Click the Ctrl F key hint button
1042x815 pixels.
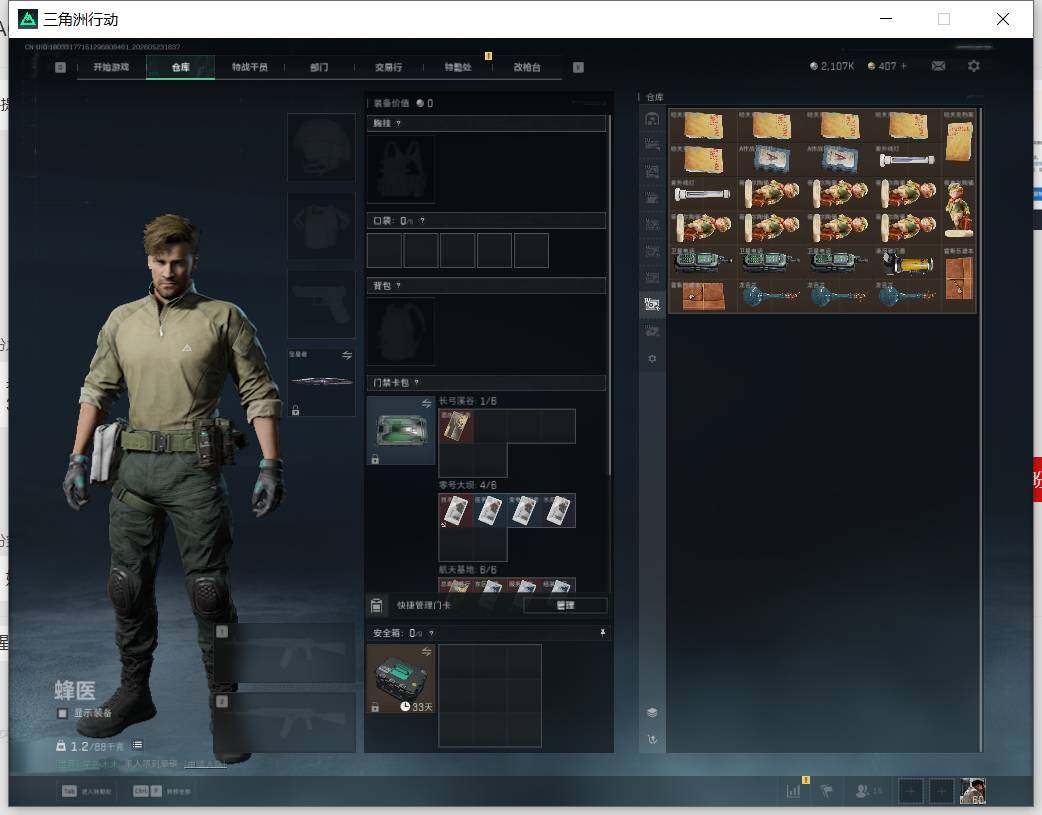tap(147, 791)
